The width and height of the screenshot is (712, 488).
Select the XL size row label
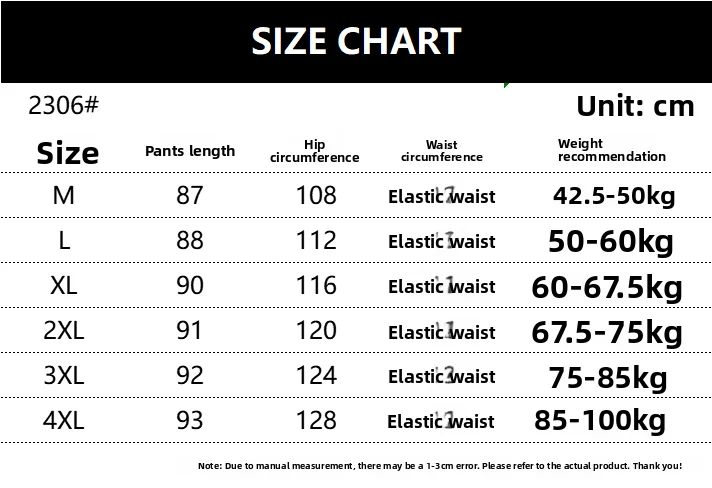(64, 286)
